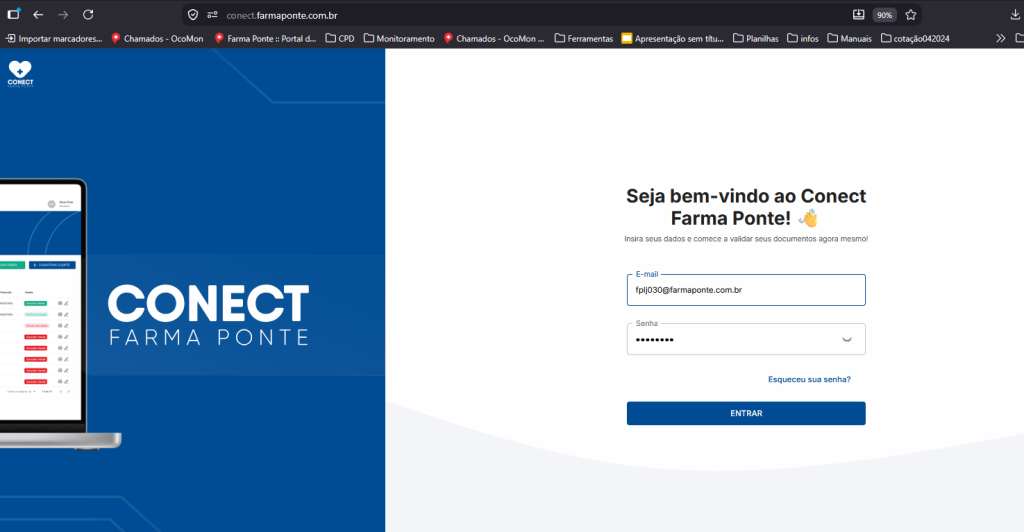
Task: Click the large CONECT FARMA PONTE wordmark
Action: (x=208, y=314)
